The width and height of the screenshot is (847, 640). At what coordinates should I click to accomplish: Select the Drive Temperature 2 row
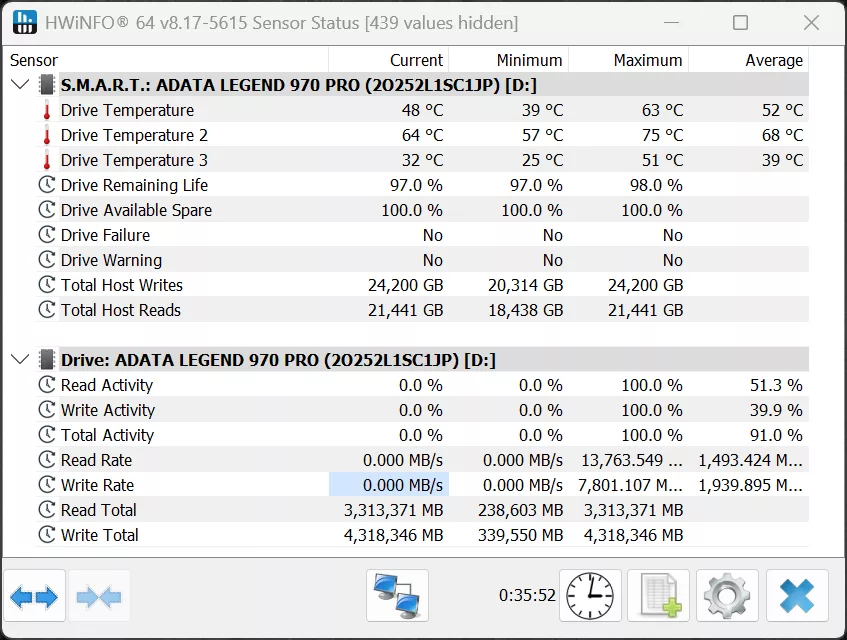click(422, 135)
